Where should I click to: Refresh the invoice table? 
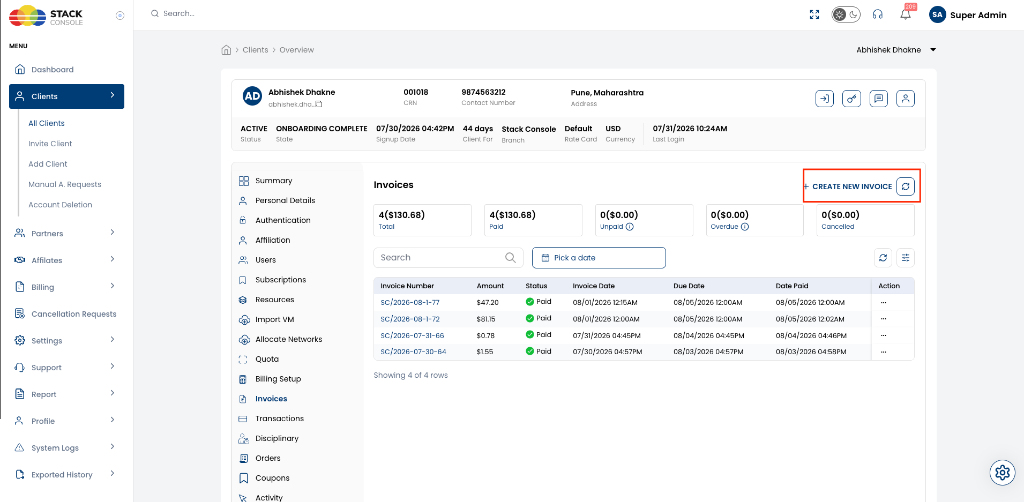coord(883,257)
